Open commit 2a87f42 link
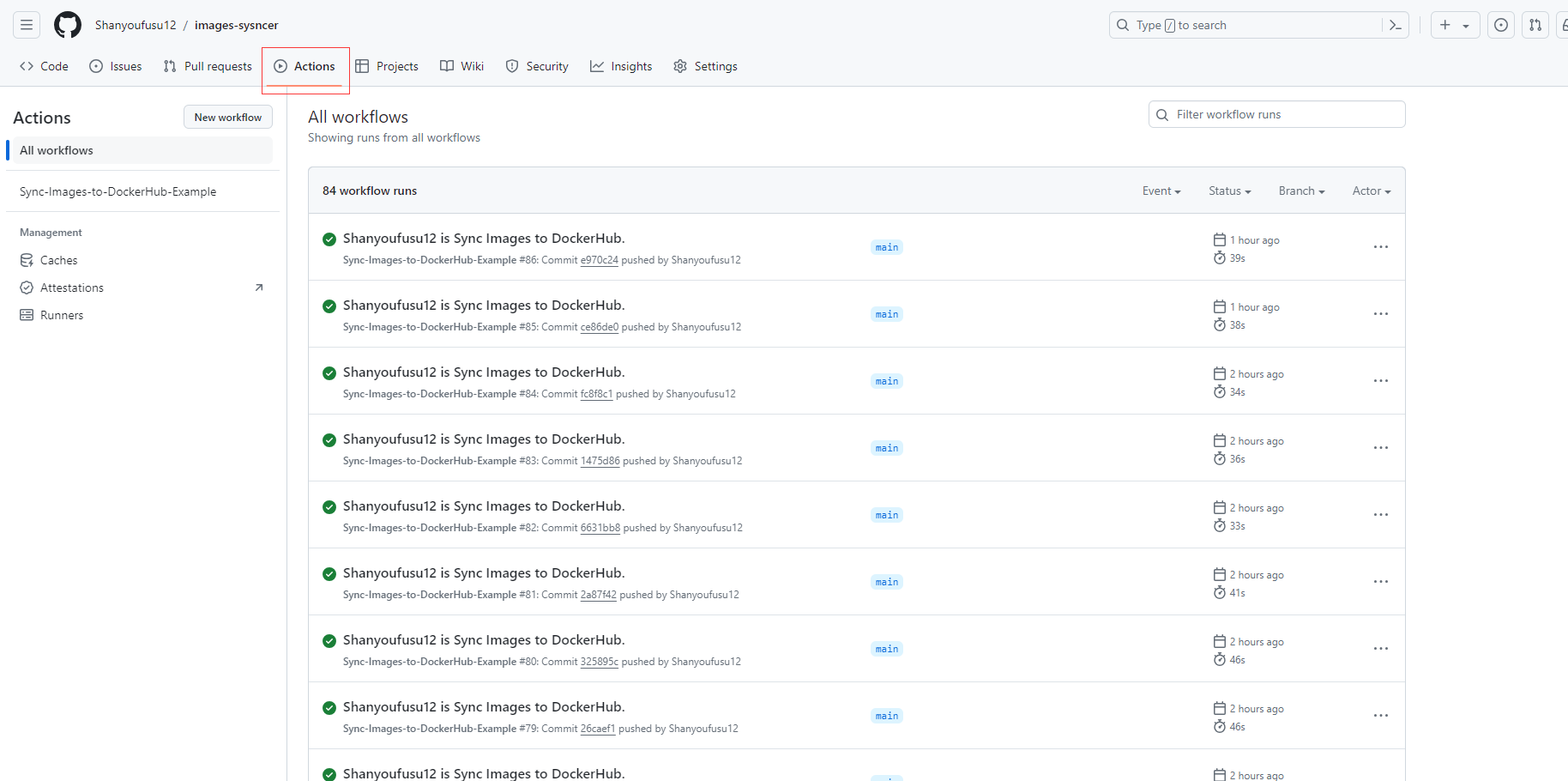Screen dimensions: 1568x781 (x=599, y=595)
